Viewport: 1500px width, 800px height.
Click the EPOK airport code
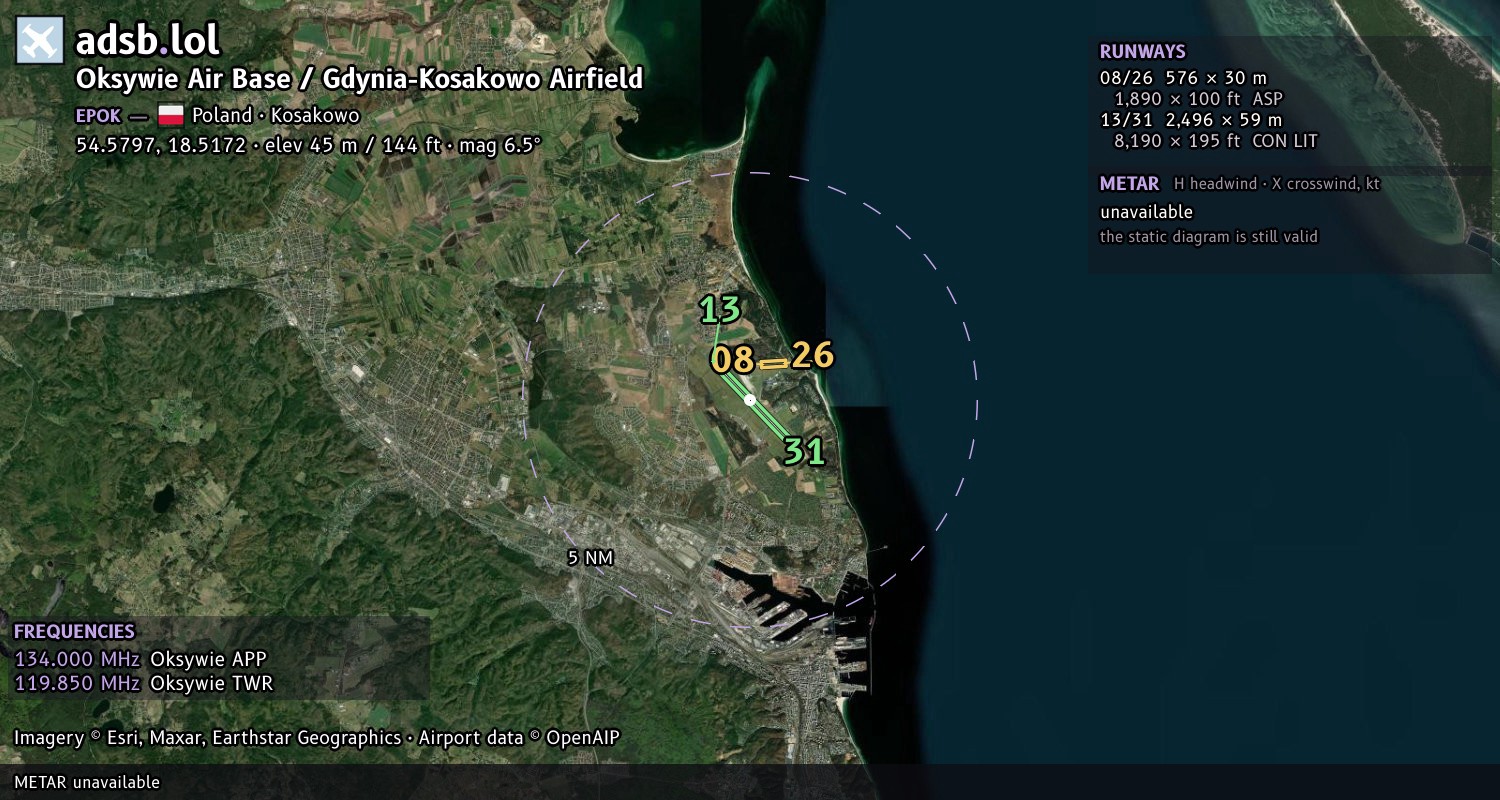coord(98,115)
